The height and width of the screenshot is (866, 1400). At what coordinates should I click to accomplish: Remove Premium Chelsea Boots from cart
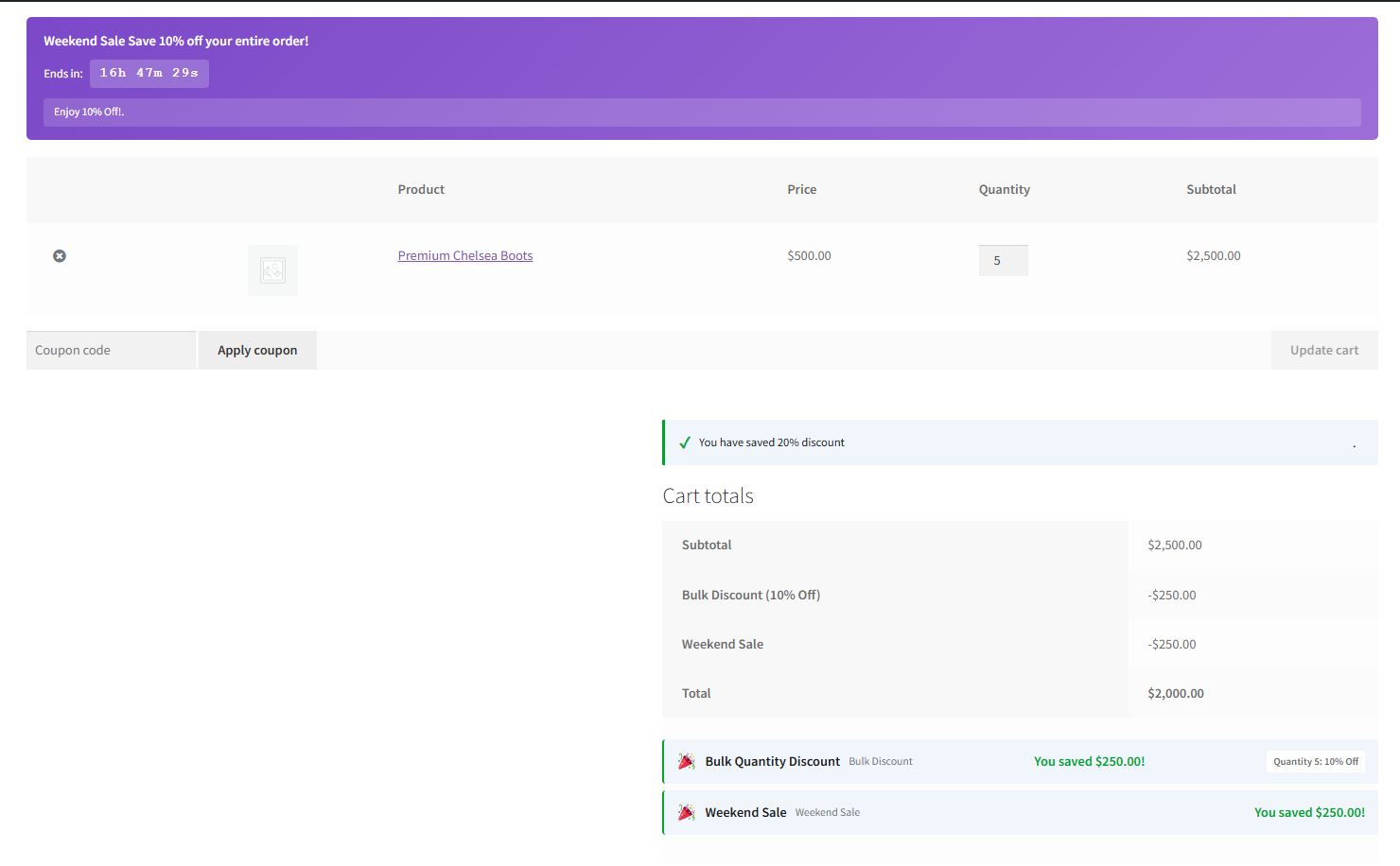tap(60, 256)
